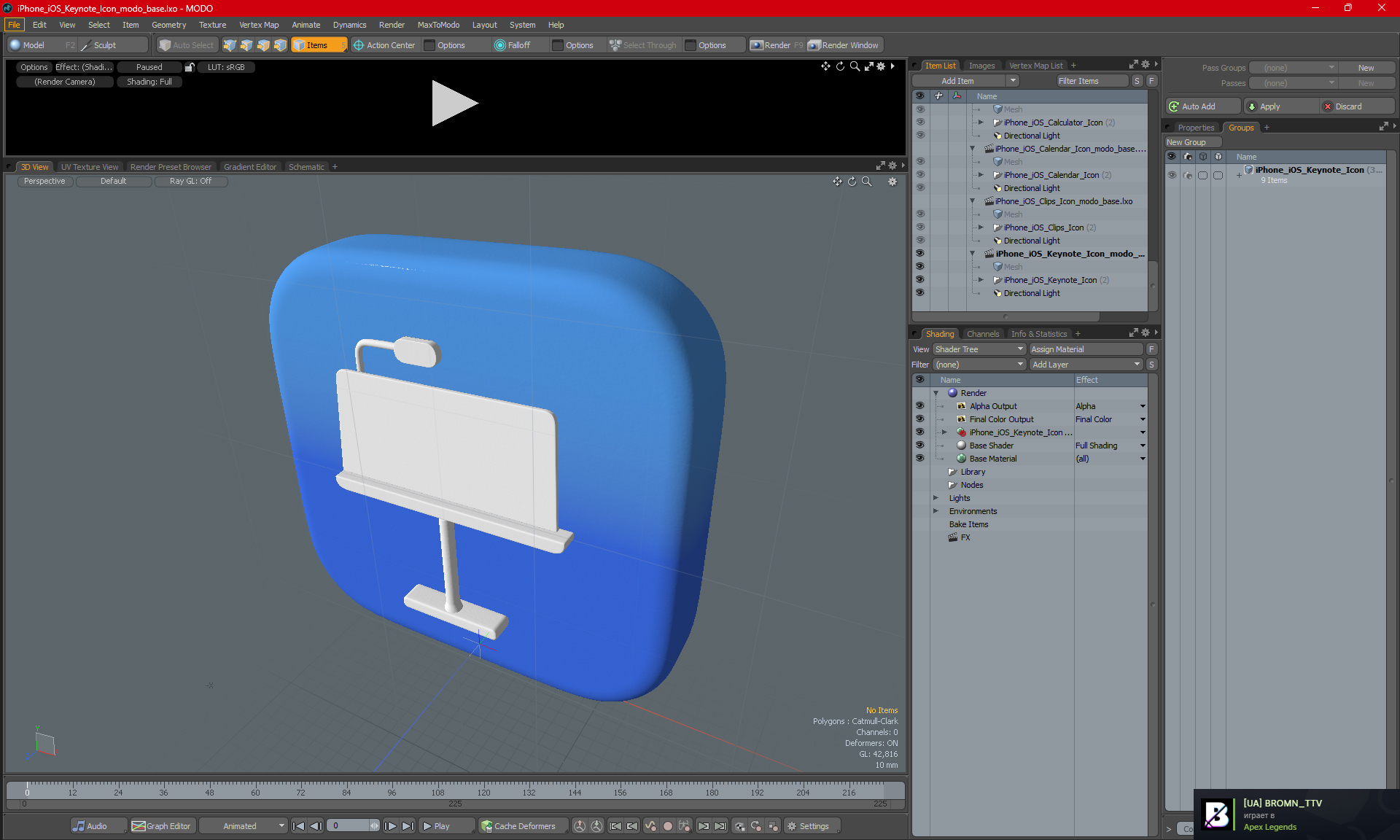Click the Auto Add button
The height and width of the screenshot is (840, 1400).
click(1203, 106)
